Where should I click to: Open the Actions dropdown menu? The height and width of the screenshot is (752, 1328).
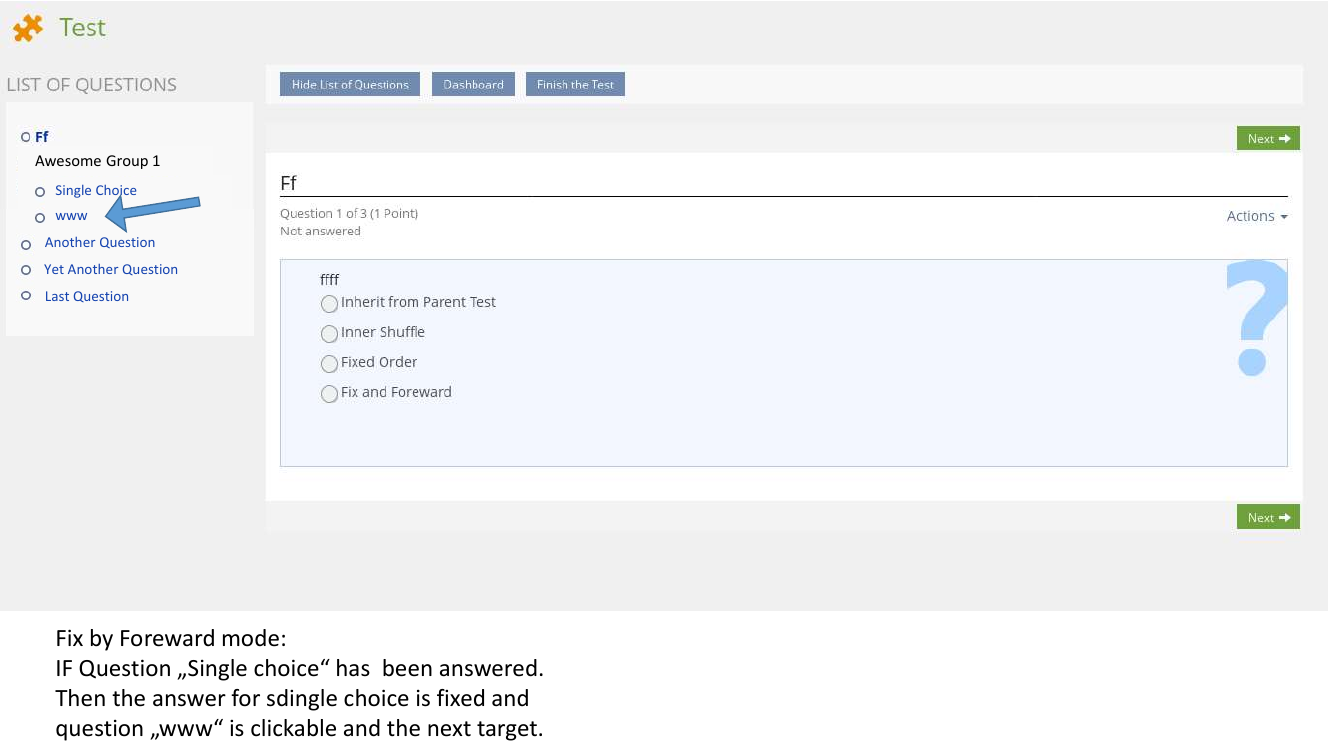pyautogui.click(x=1257, y=216)
